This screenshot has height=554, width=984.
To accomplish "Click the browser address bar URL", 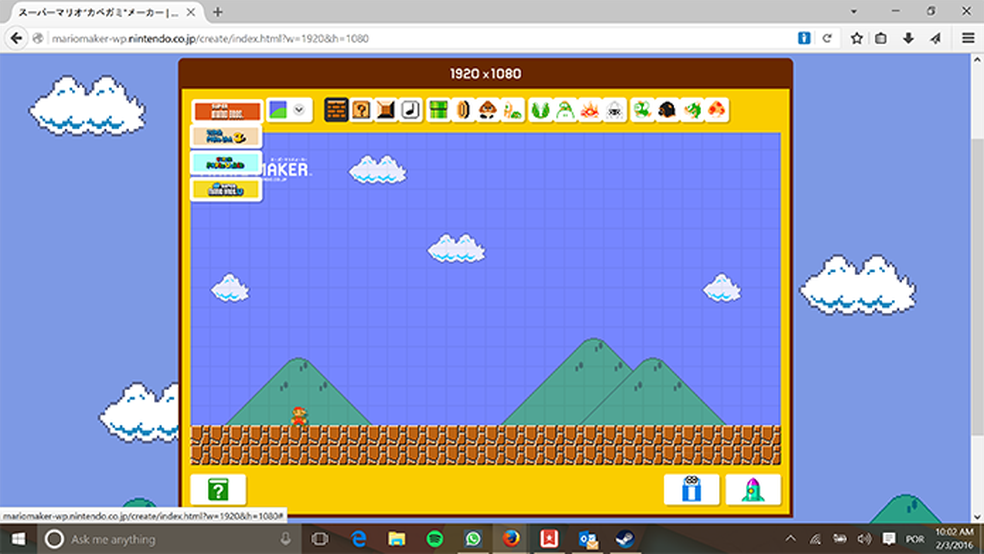I will click(210, 38).
